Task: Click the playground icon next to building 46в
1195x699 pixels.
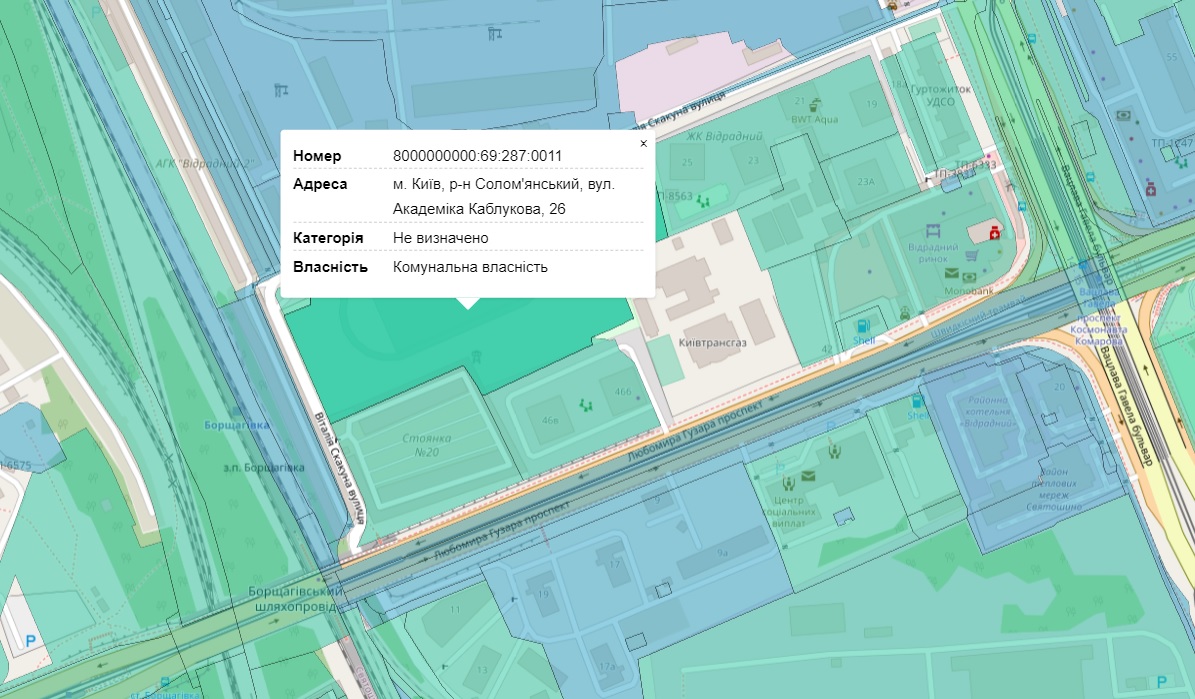Action: coord(584,405)
